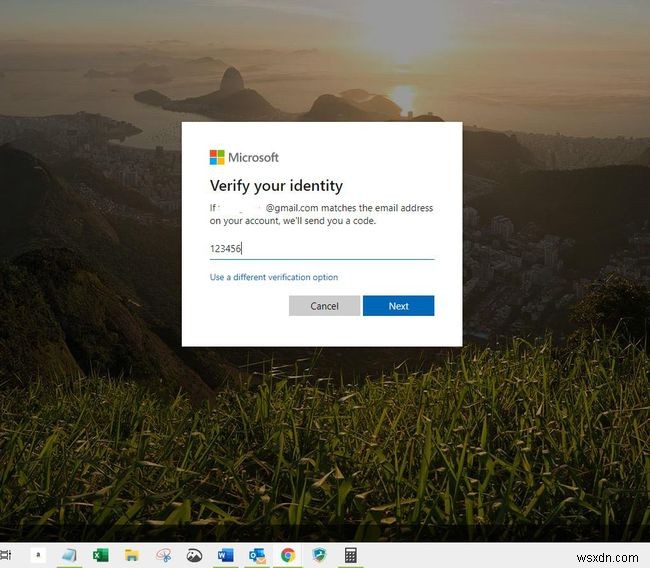Open 'Use a different verification option' link

[x=274, y=277]
